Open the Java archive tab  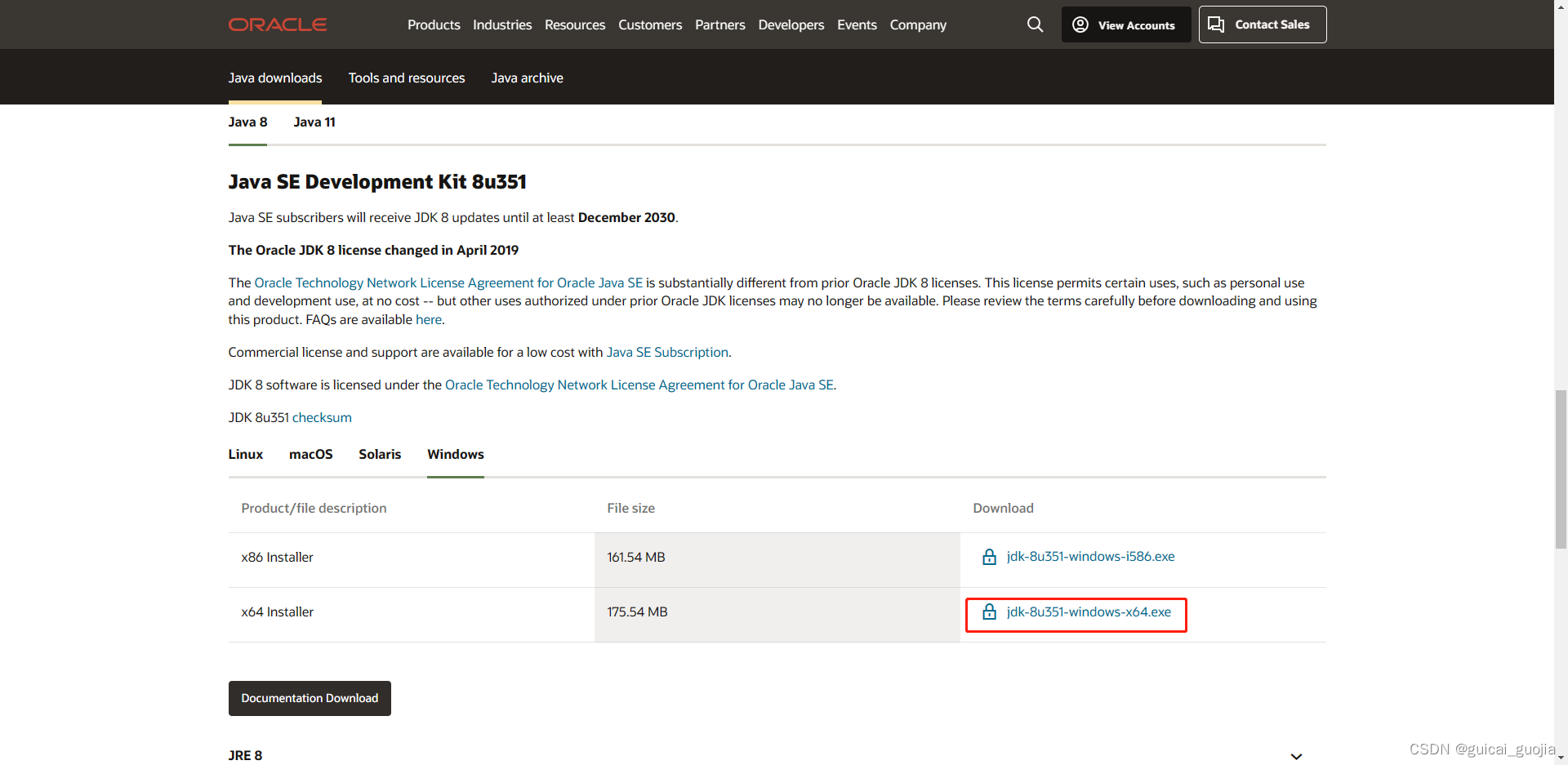click(527, 78)
